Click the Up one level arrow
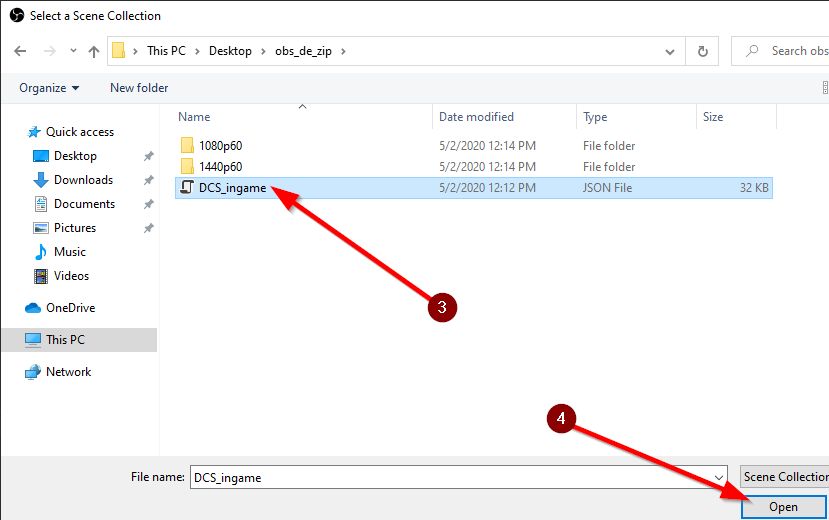This screenshot has height=520, width=829. [94, 51]
